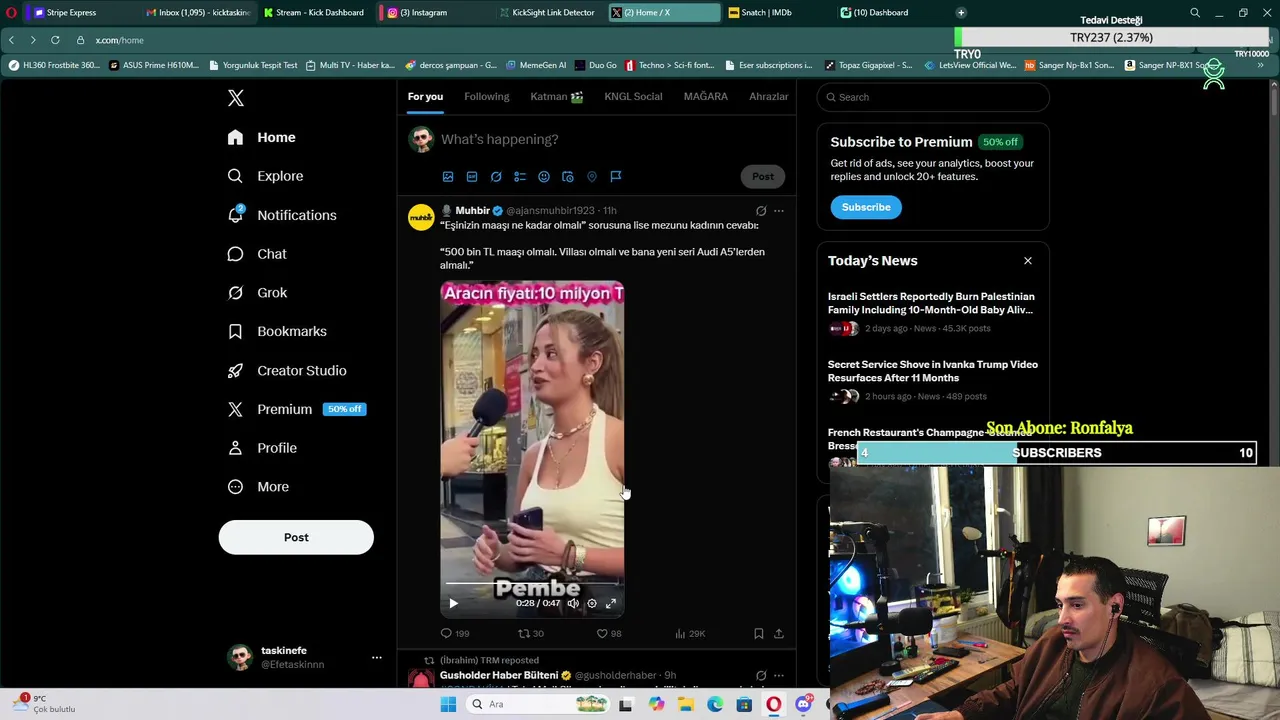Viewport: 1280px width, 720px height.
Task: Click the greyed Post button in composer
Action: click(763, 176)
